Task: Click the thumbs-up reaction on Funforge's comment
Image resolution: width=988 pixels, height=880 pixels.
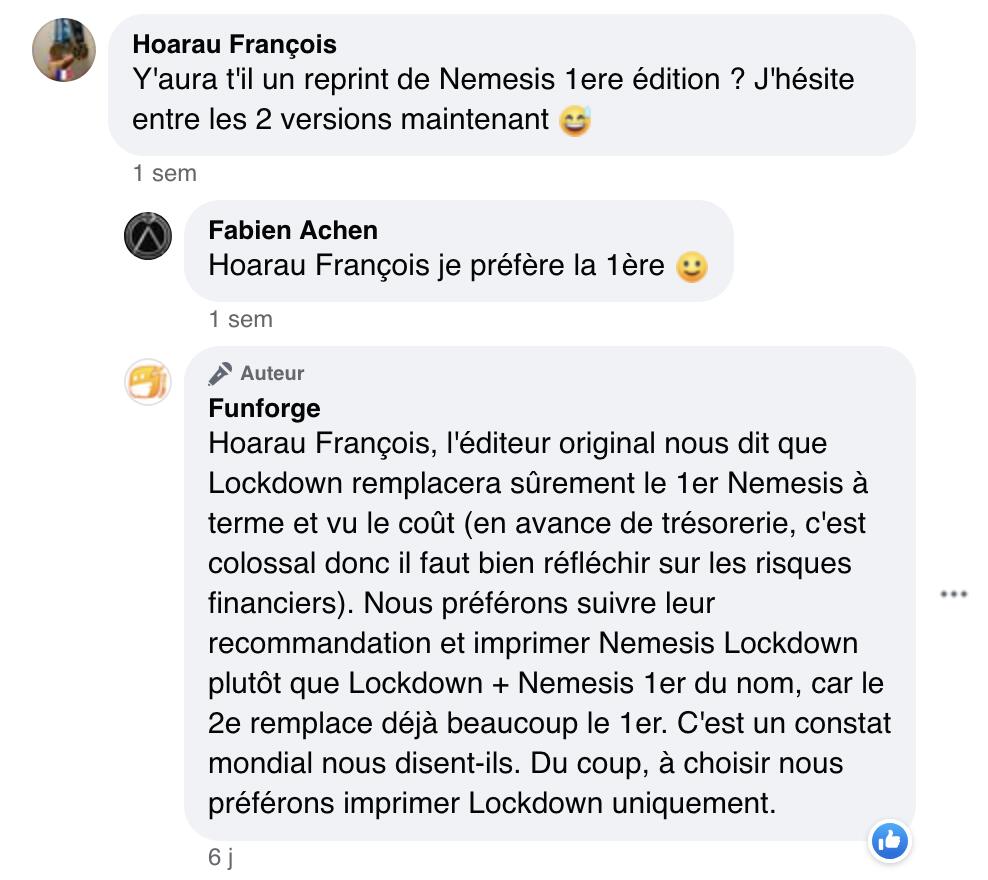Action: tap(889, 841)
